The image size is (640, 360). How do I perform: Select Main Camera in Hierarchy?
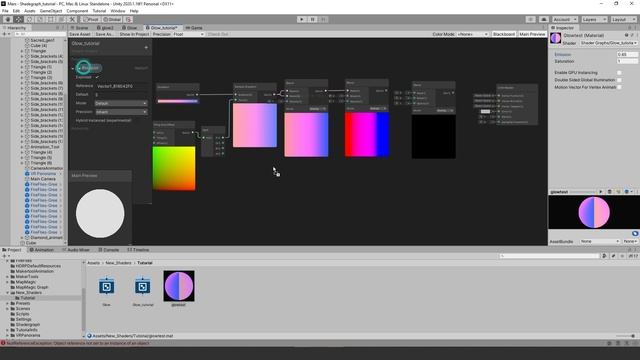(43, 179)
